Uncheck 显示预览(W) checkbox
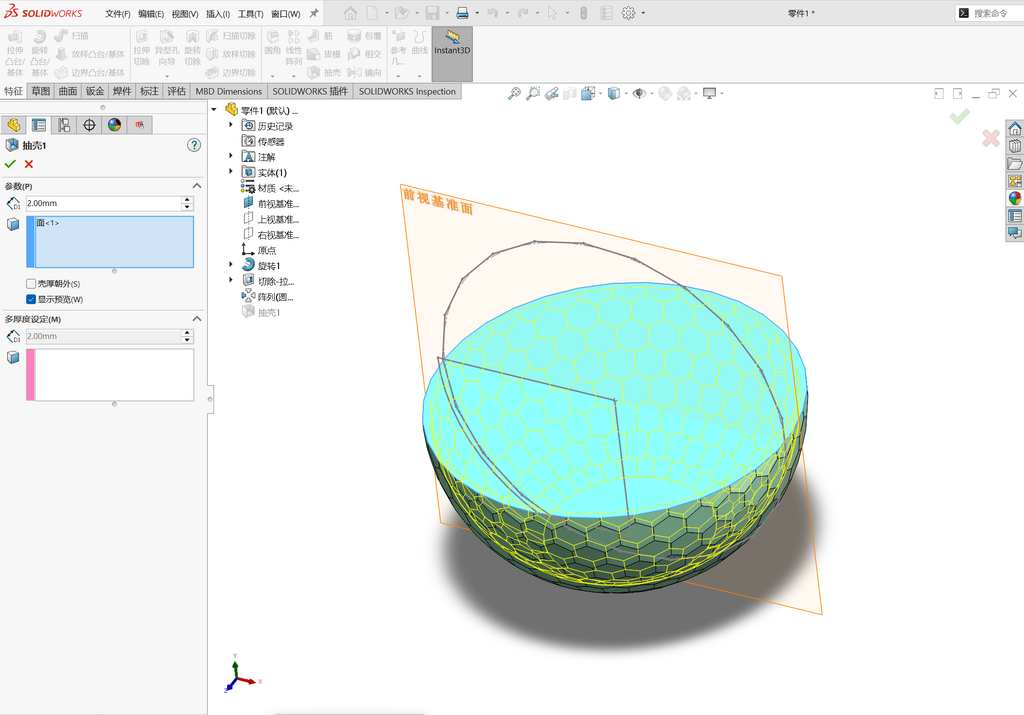 click(31, 299)
